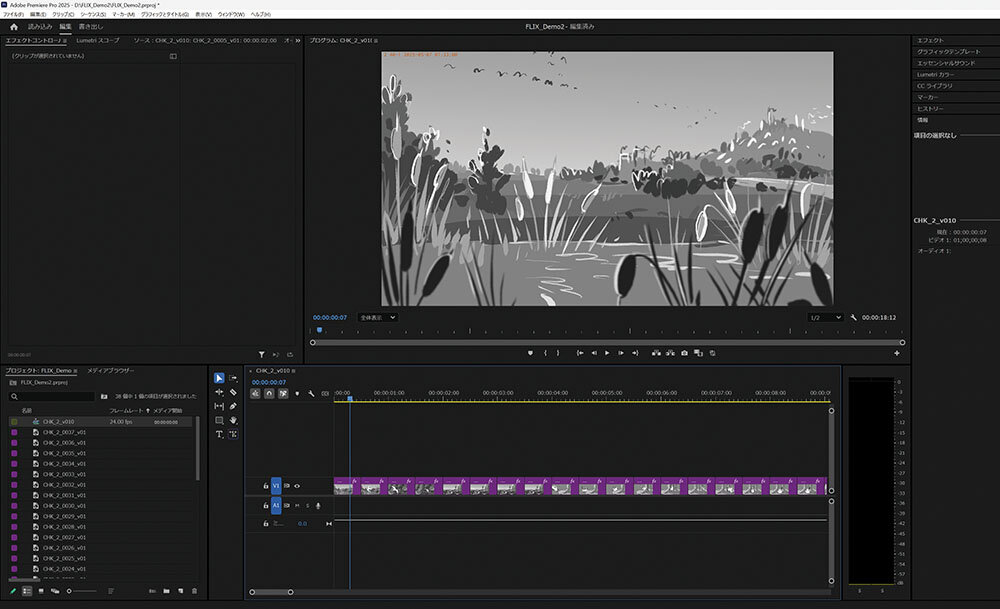Click the trash Delete icon in Project panel
Viewport: 1000px width, 609px height.
coord(195,591)
